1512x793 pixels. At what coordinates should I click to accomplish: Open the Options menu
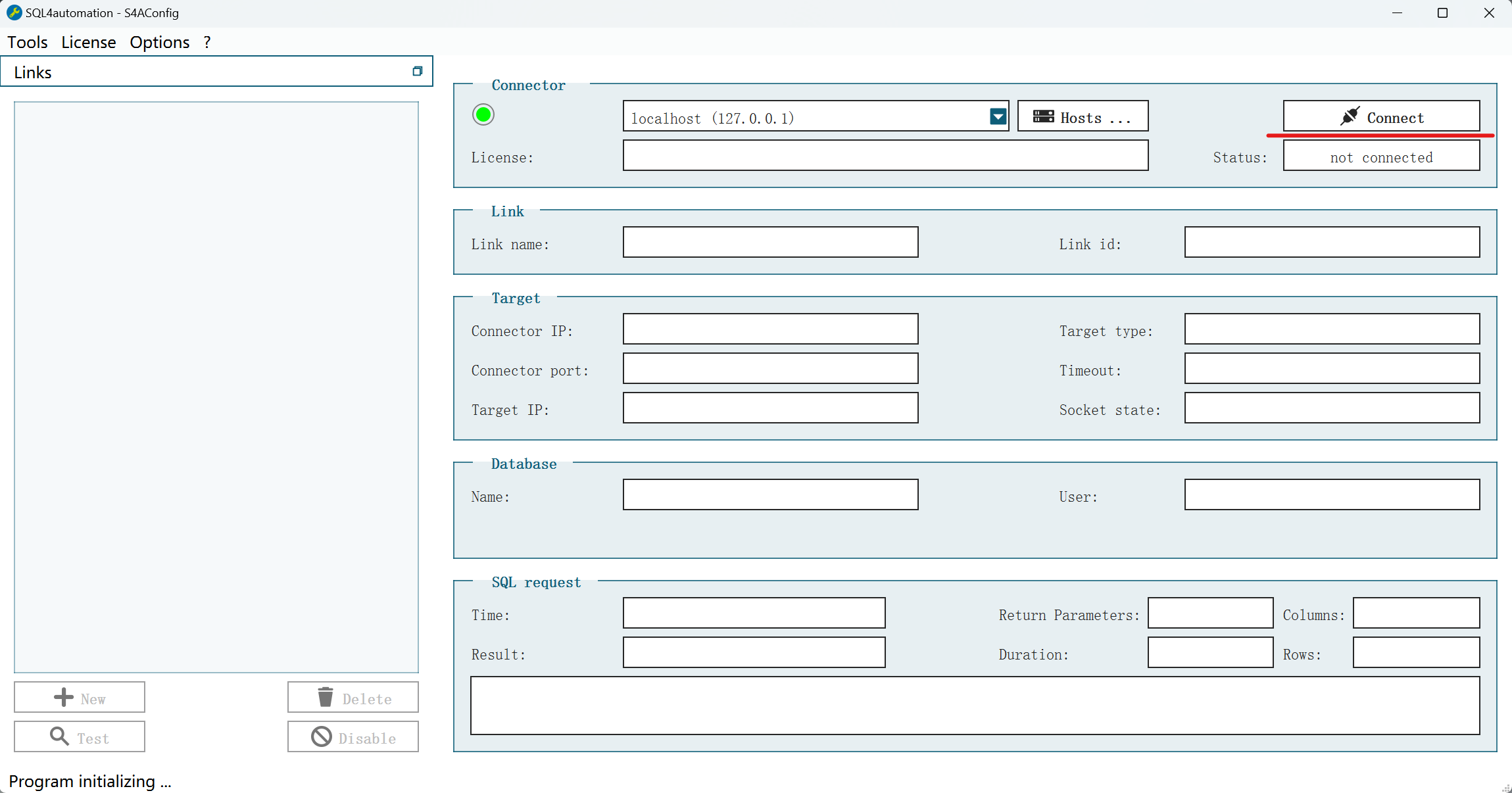click(x=159, y=42)
